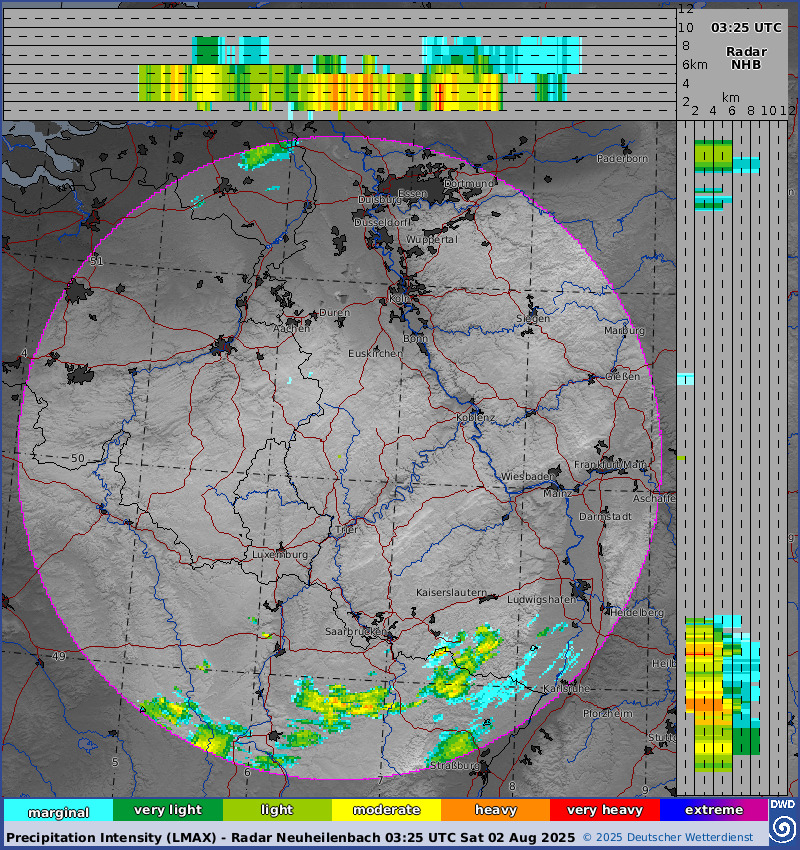
Task: Click the Marburg city label
Action: 624,330
